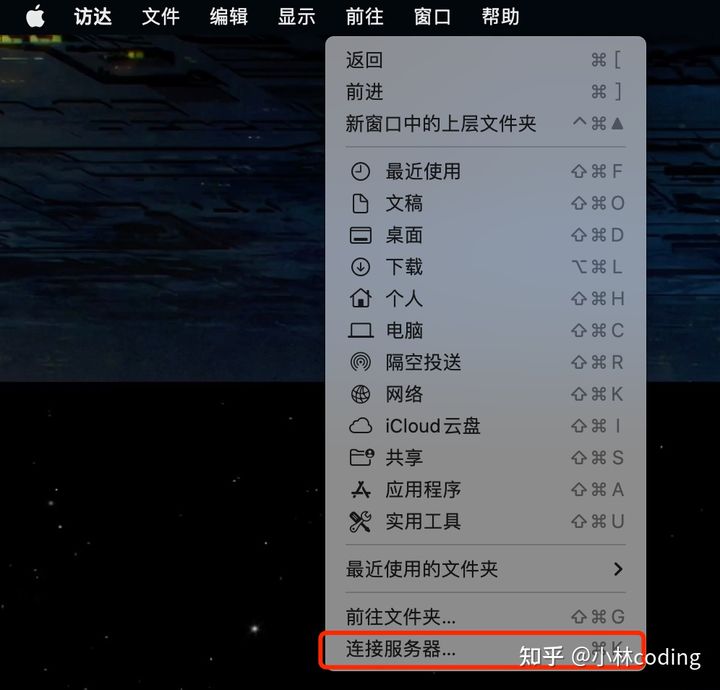Select the 电脑 text entry
Viewport: 720px width, 690px height.
click(x=404, y=331)
